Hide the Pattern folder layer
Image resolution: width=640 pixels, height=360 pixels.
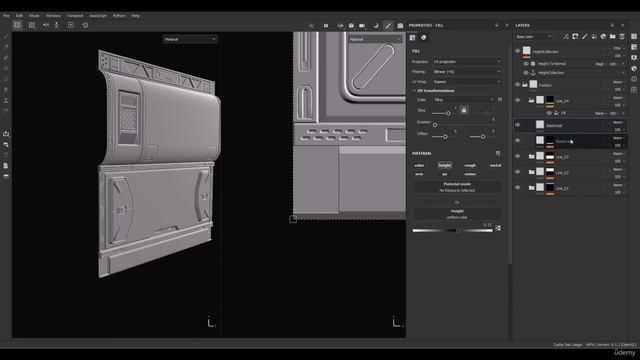[518, 84]
